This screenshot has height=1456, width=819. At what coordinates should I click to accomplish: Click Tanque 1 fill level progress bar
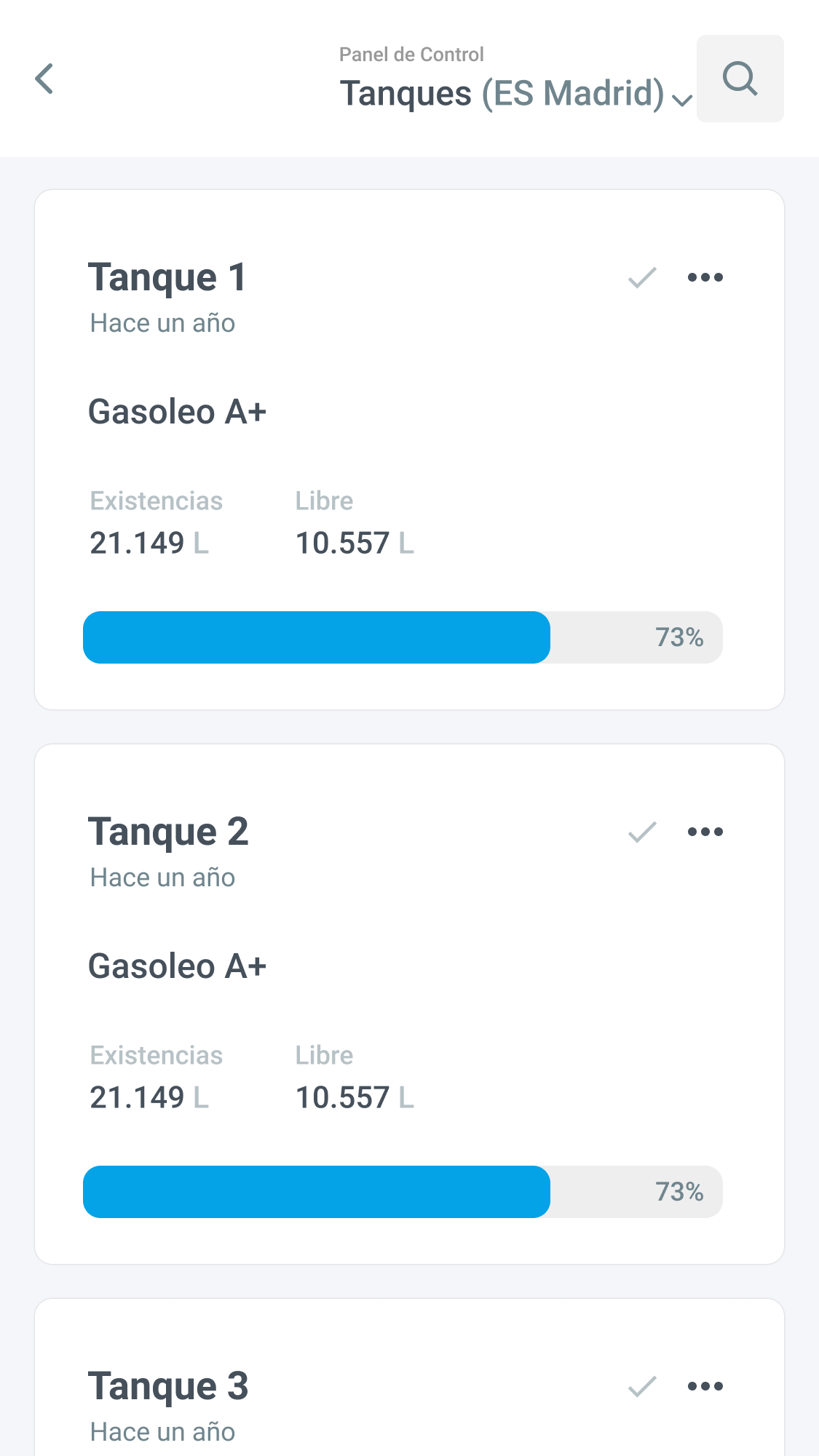pyautogui.click(x=403, y=637)
